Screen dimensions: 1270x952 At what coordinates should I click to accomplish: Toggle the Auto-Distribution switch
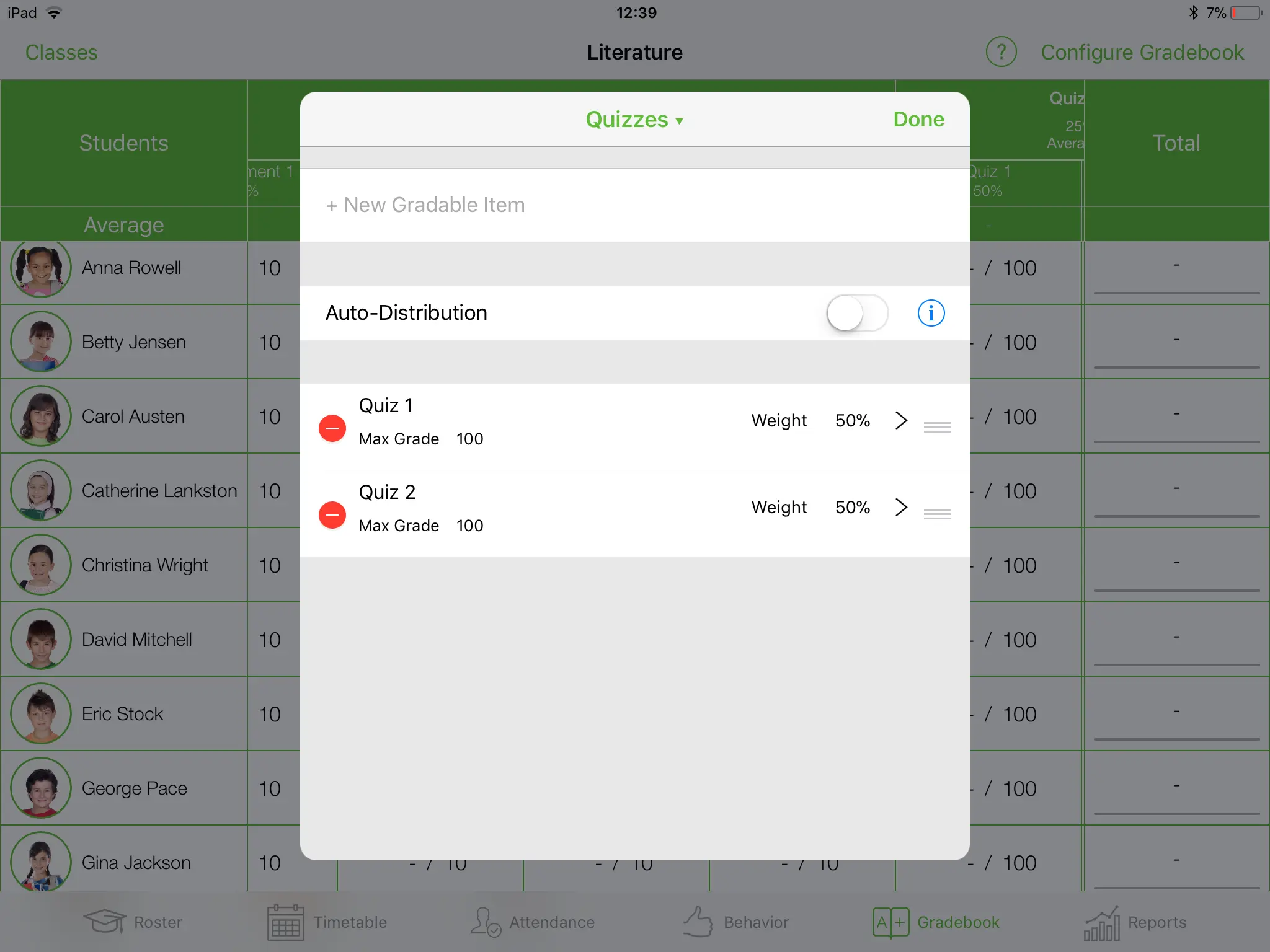click(x=854, y=312)
